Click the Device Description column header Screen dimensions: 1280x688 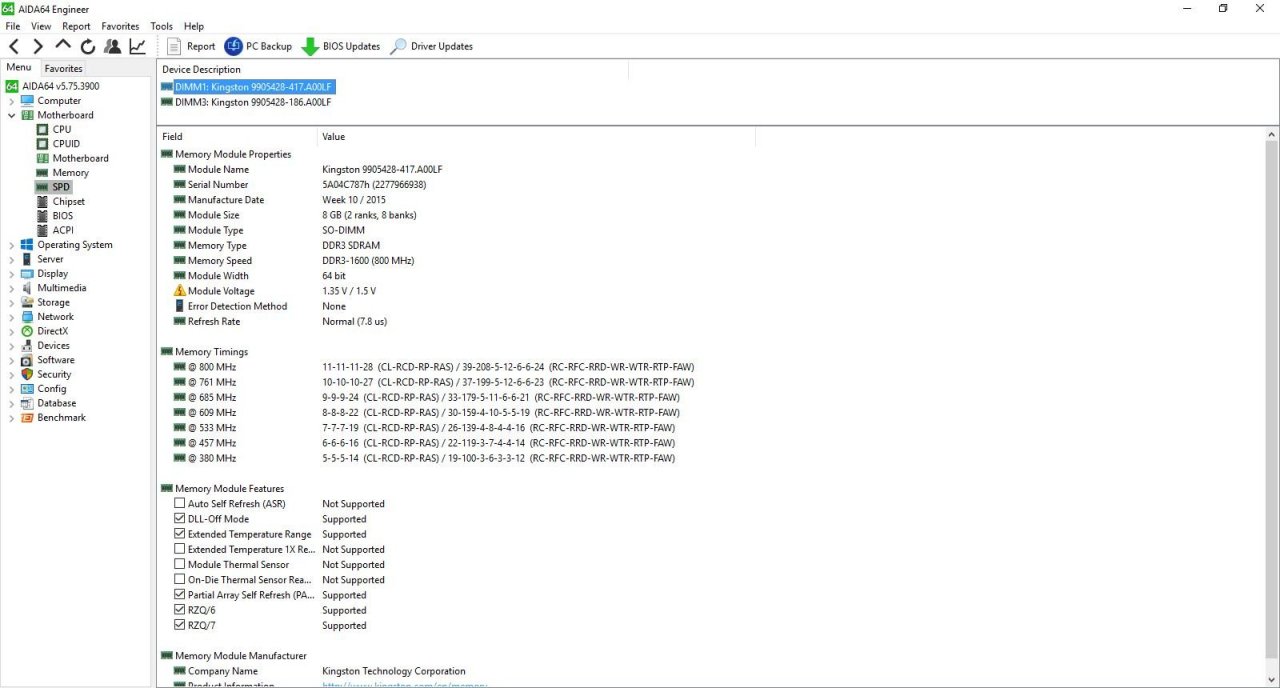pos(393,69)
